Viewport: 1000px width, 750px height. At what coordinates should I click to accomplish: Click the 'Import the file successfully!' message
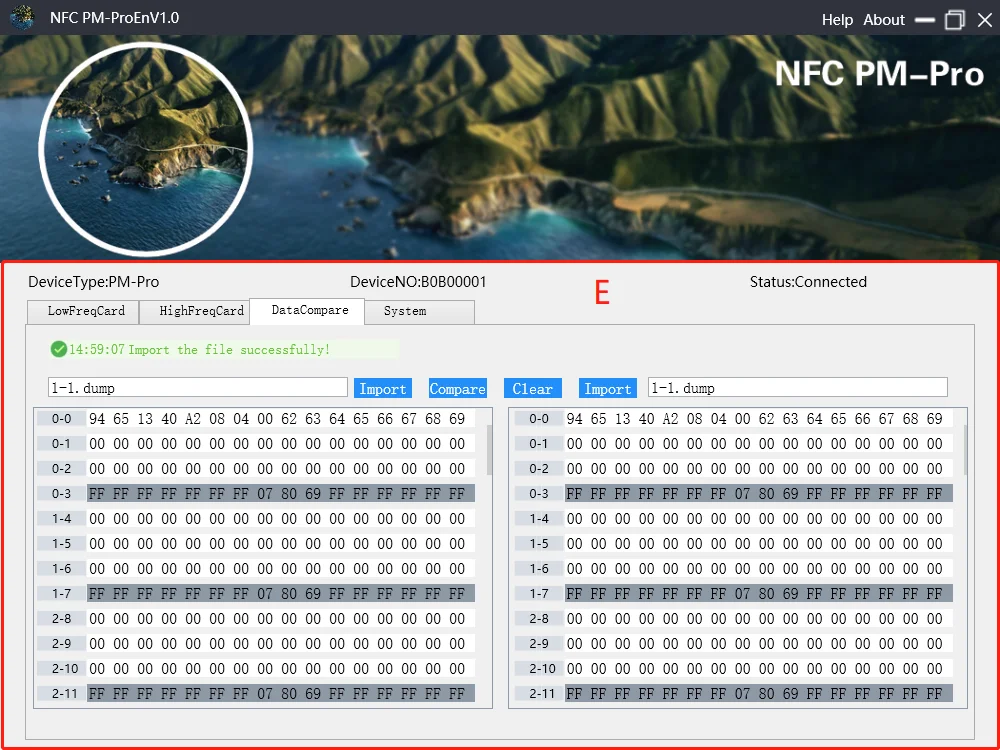pyautogui.click(x=229, y=349)
